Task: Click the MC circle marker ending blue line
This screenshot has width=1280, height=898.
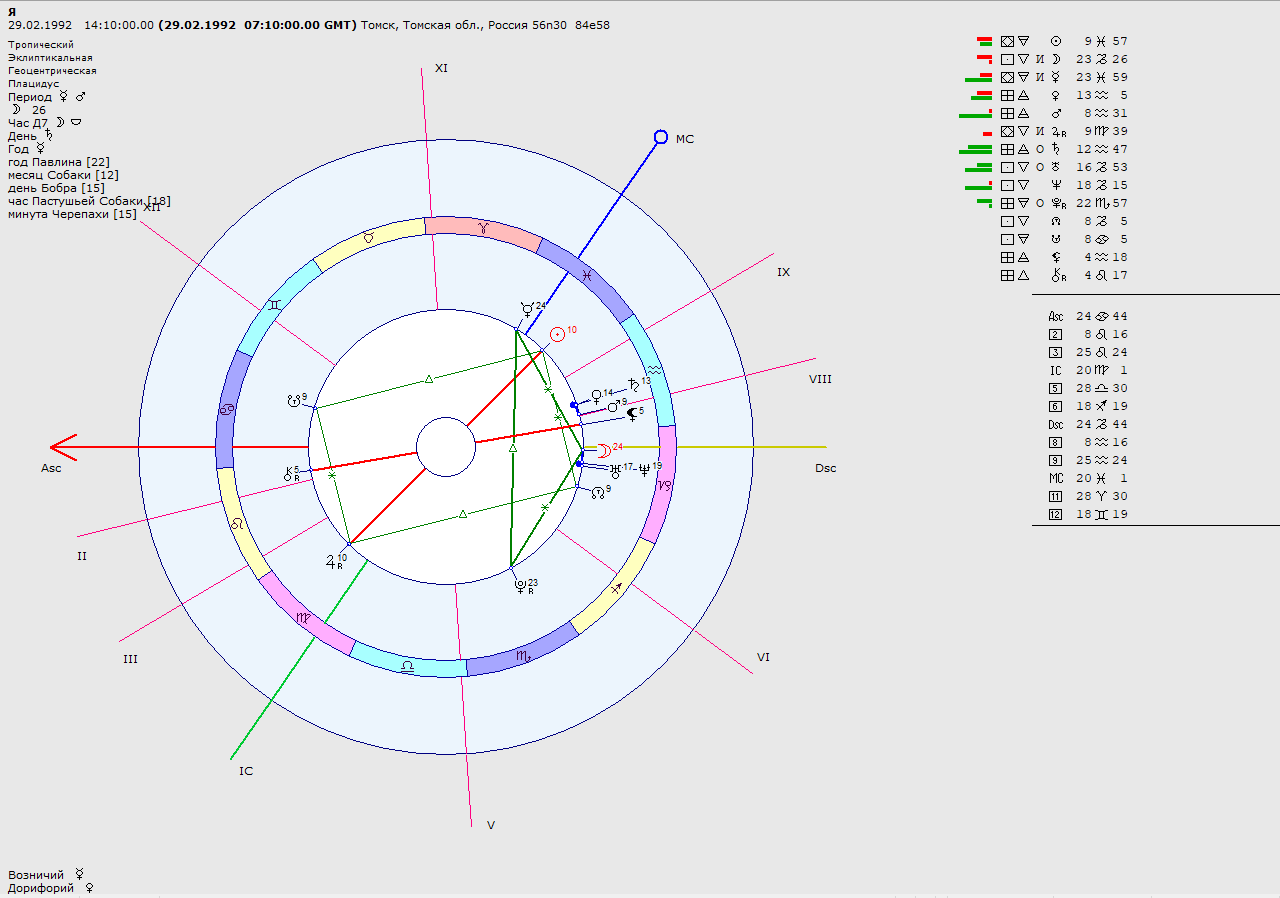Action: click(x=660, y=137)
